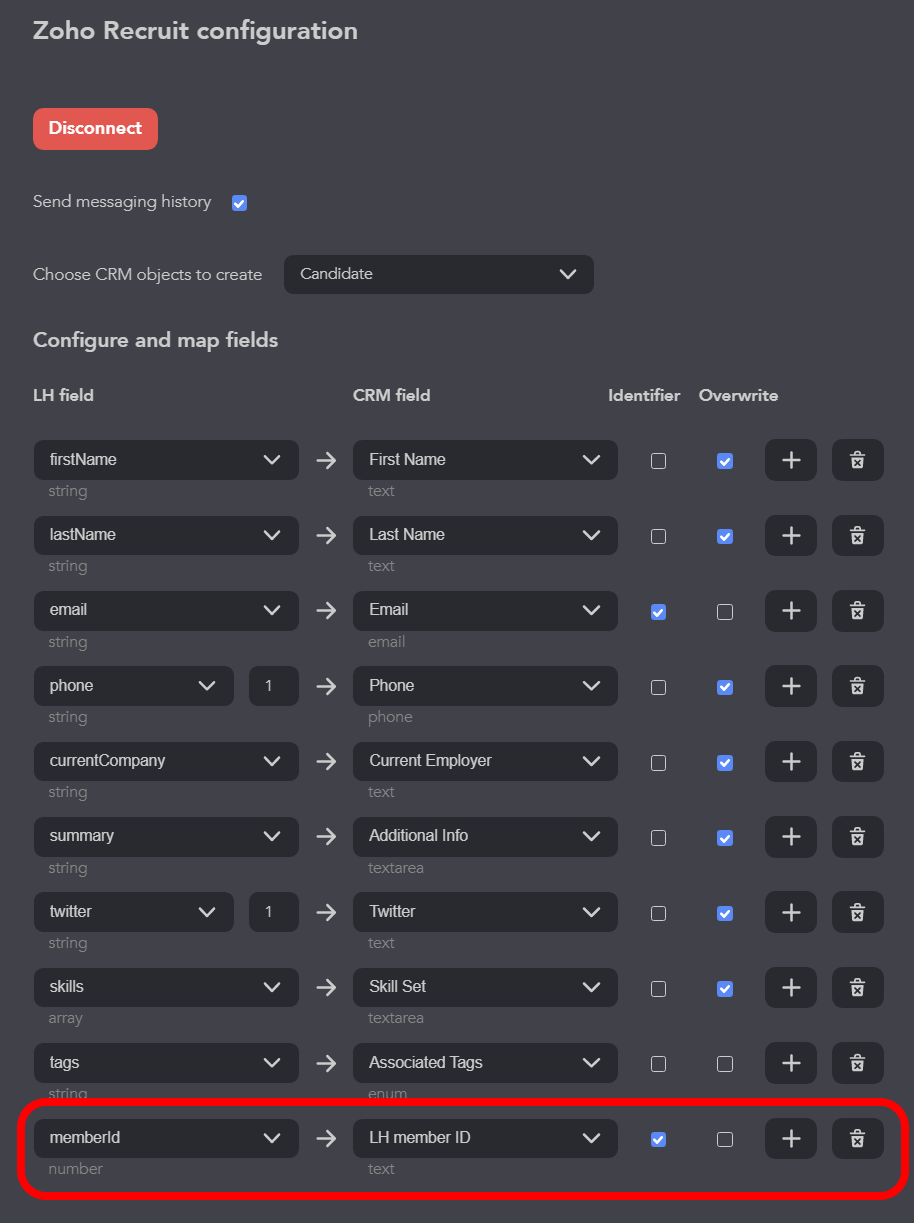Click the phone index field showing 1
The image size is (914, 1223).
click(274, 686)
